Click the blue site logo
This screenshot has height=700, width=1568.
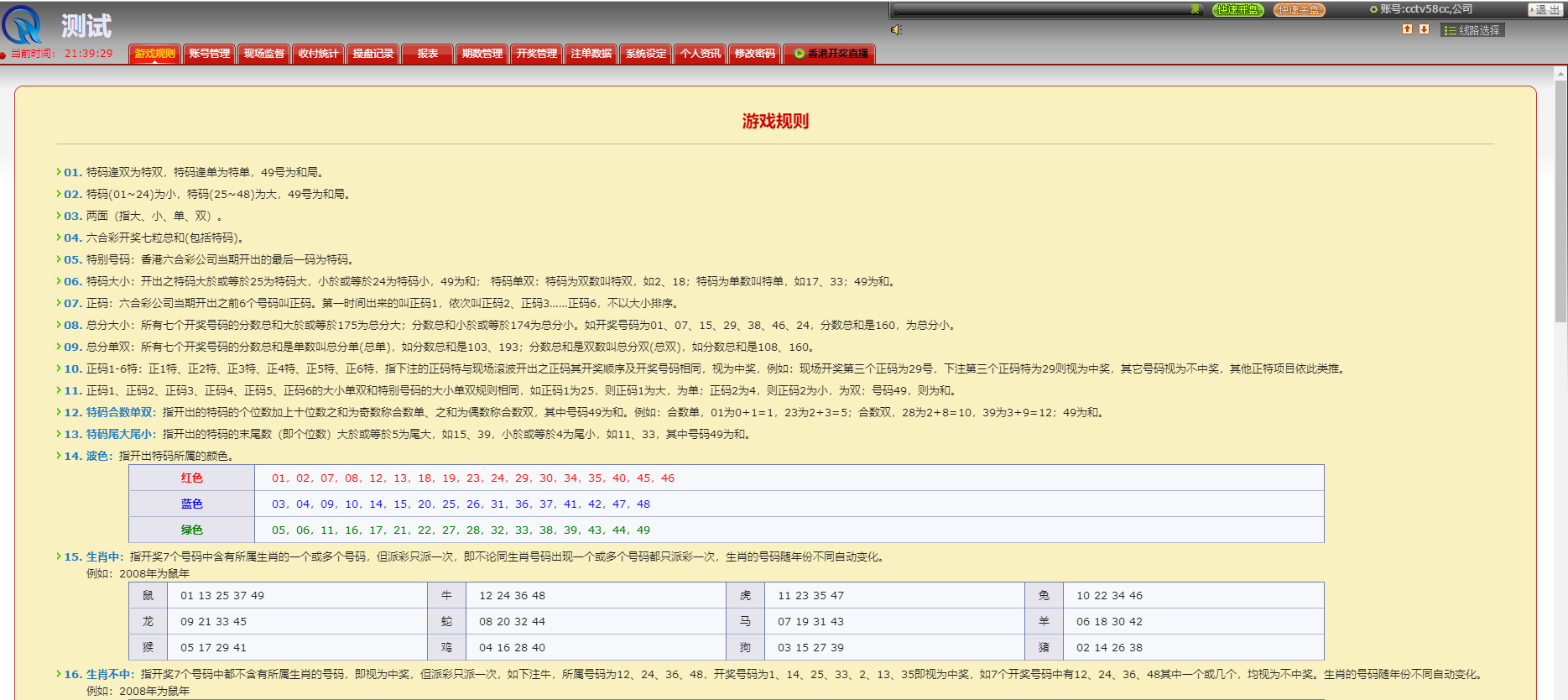click(23, 24)
